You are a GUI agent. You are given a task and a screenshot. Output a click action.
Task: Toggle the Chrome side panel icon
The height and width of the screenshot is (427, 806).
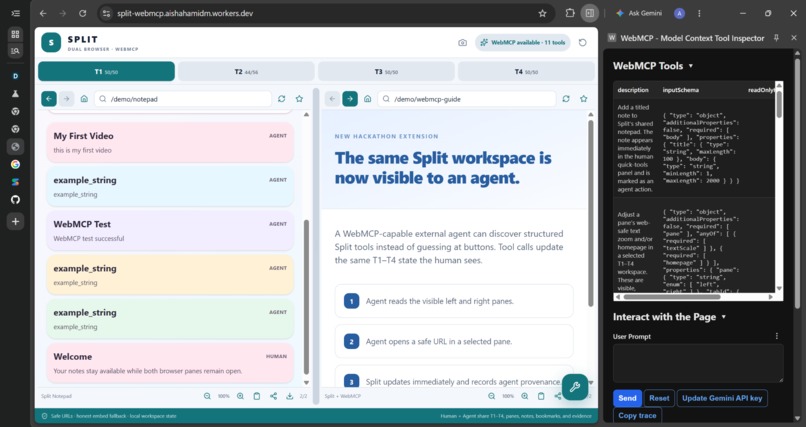590,13
